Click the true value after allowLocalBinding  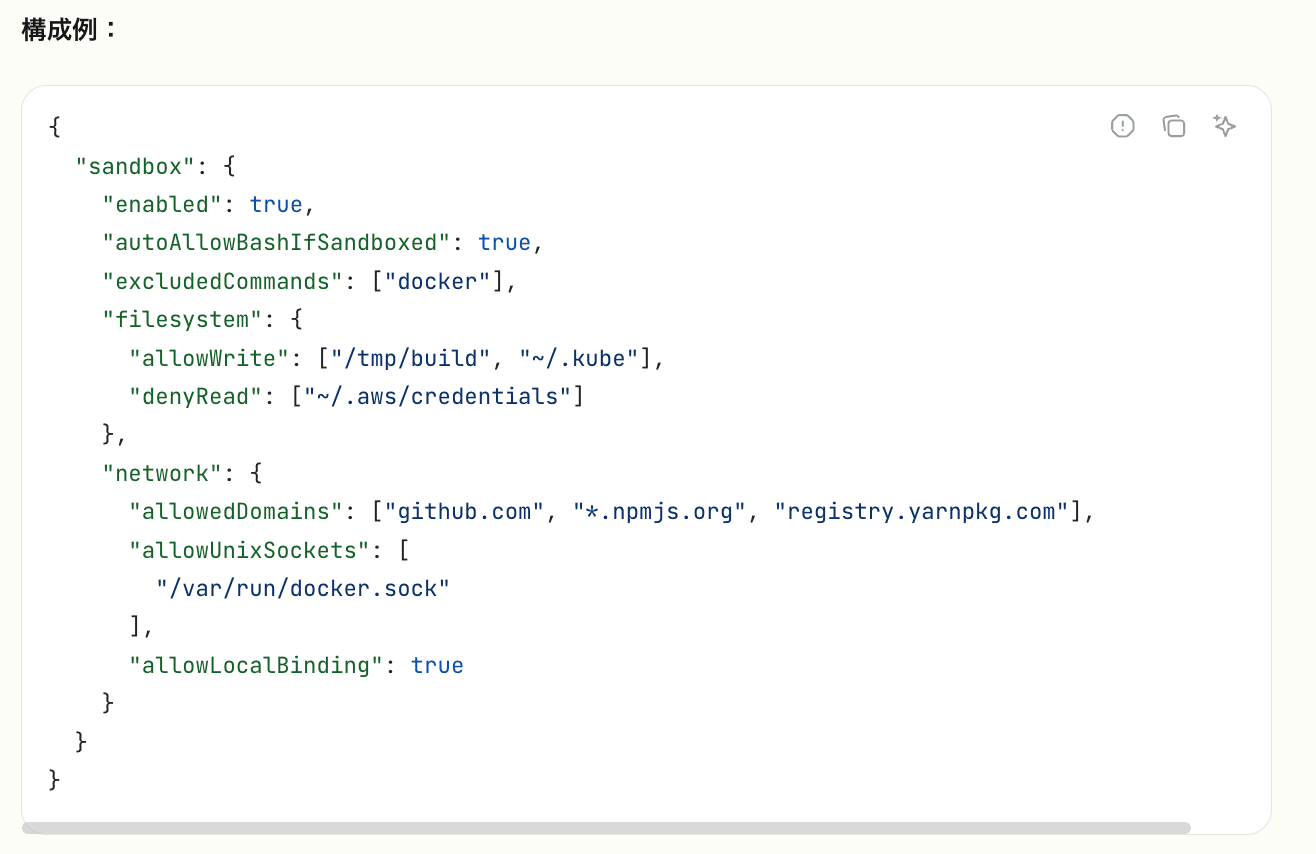click(x=437, y=665)
